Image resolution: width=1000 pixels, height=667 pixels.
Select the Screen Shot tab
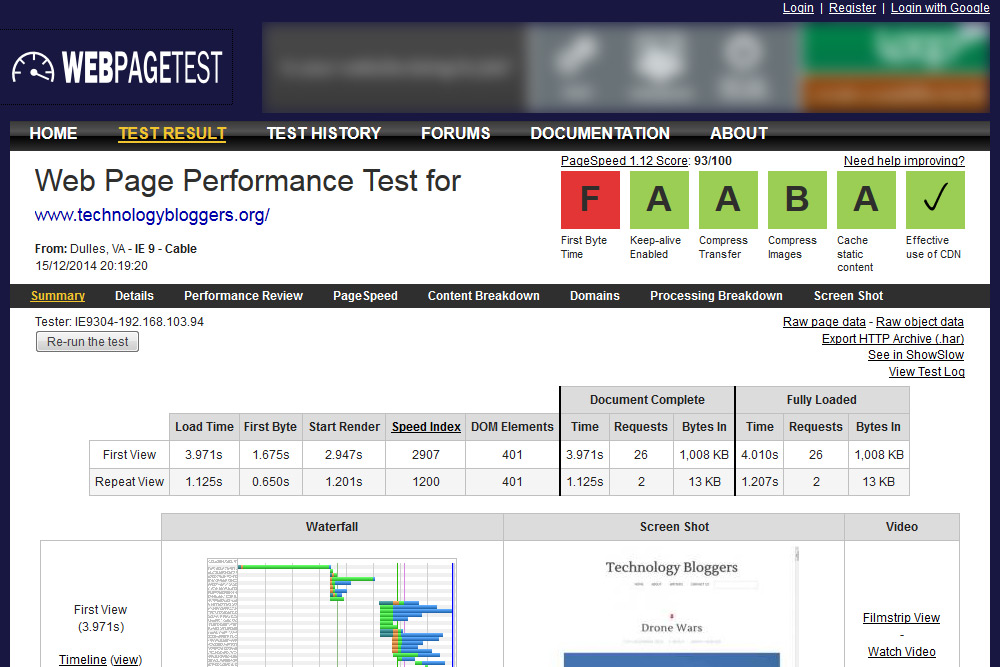coord(848,296)
